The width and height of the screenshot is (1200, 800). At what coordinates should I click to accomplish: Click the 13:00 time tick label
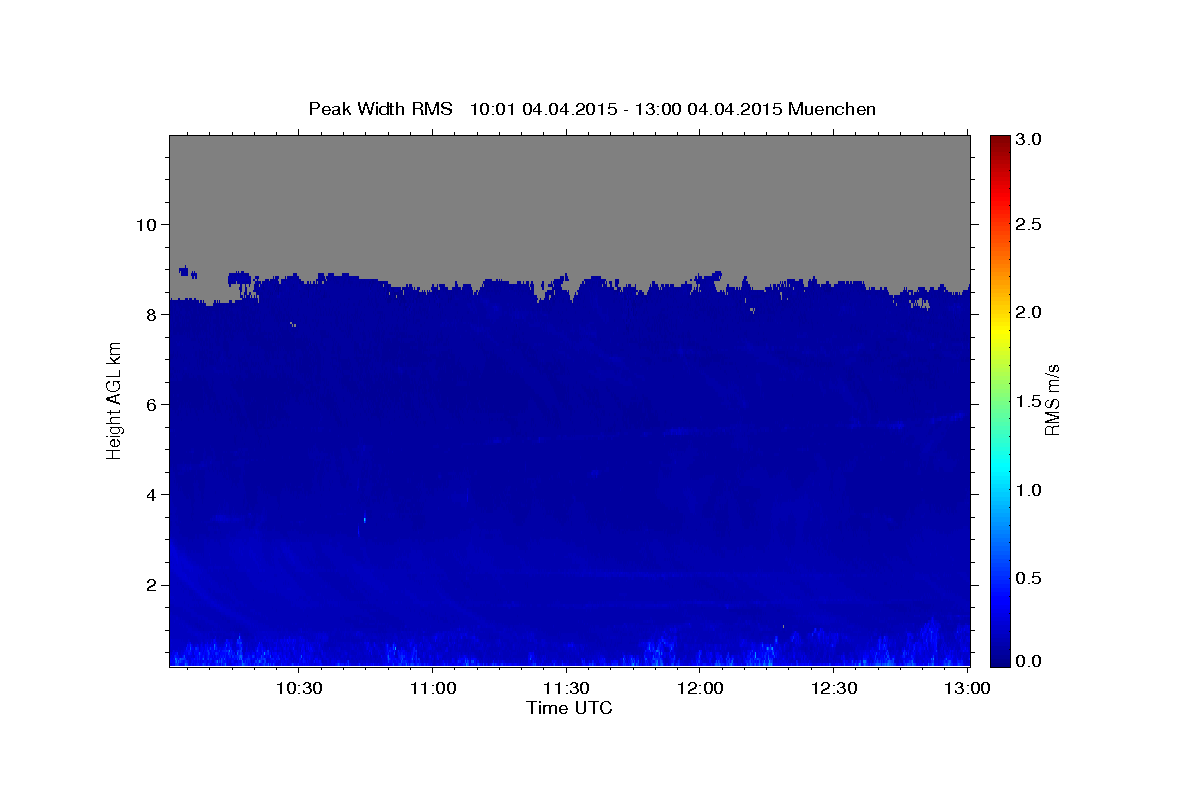(x=967, y=688)
